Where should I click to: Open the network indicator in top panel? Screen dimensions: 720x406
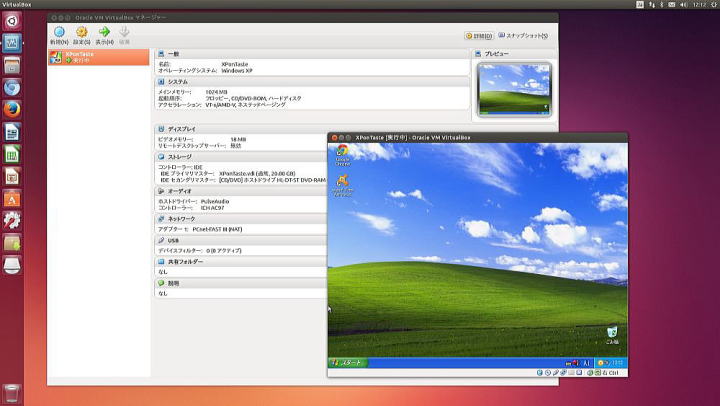pyautogui.click(x=652, y=5)
